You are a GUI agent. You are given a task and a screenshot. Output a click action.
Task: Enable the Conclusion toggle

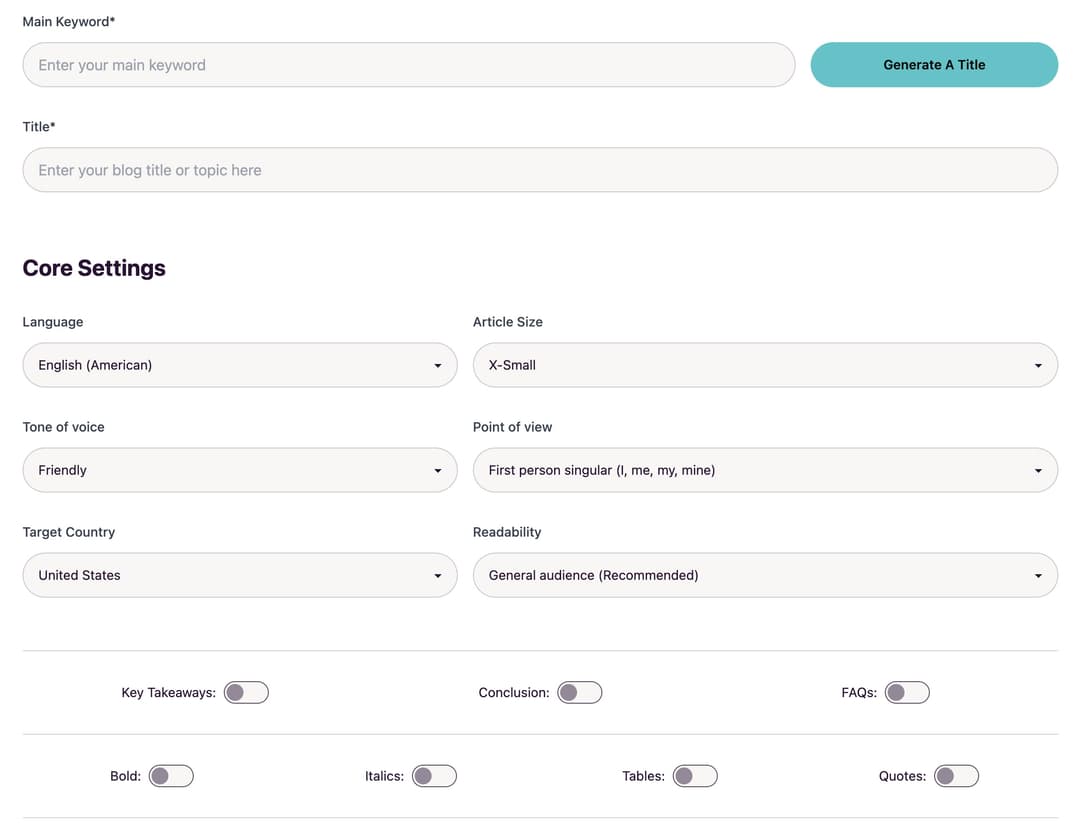pos(580,692)
